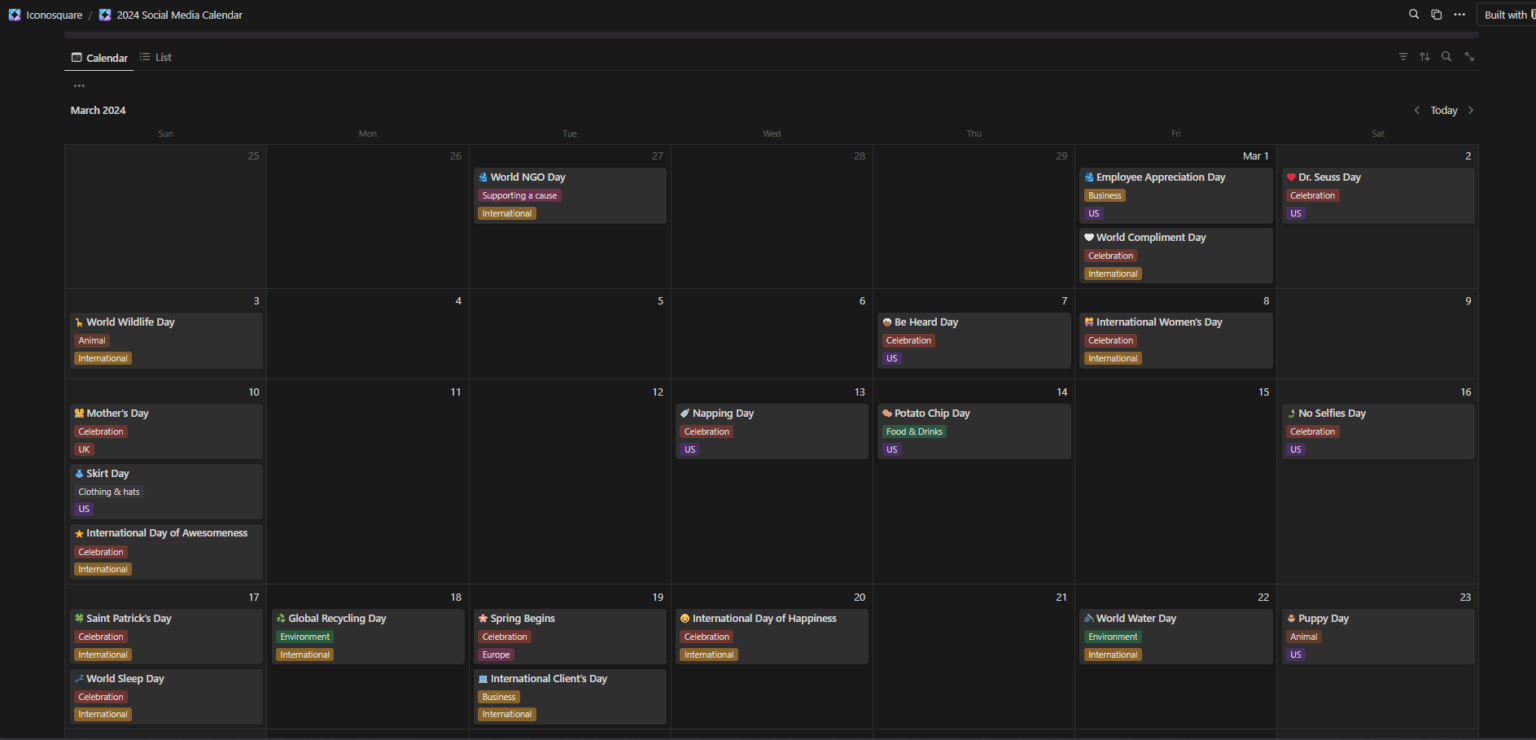The image size is (1536, 740).
Task: Jump to the current date with the Today button
Action: [1443, 110]
